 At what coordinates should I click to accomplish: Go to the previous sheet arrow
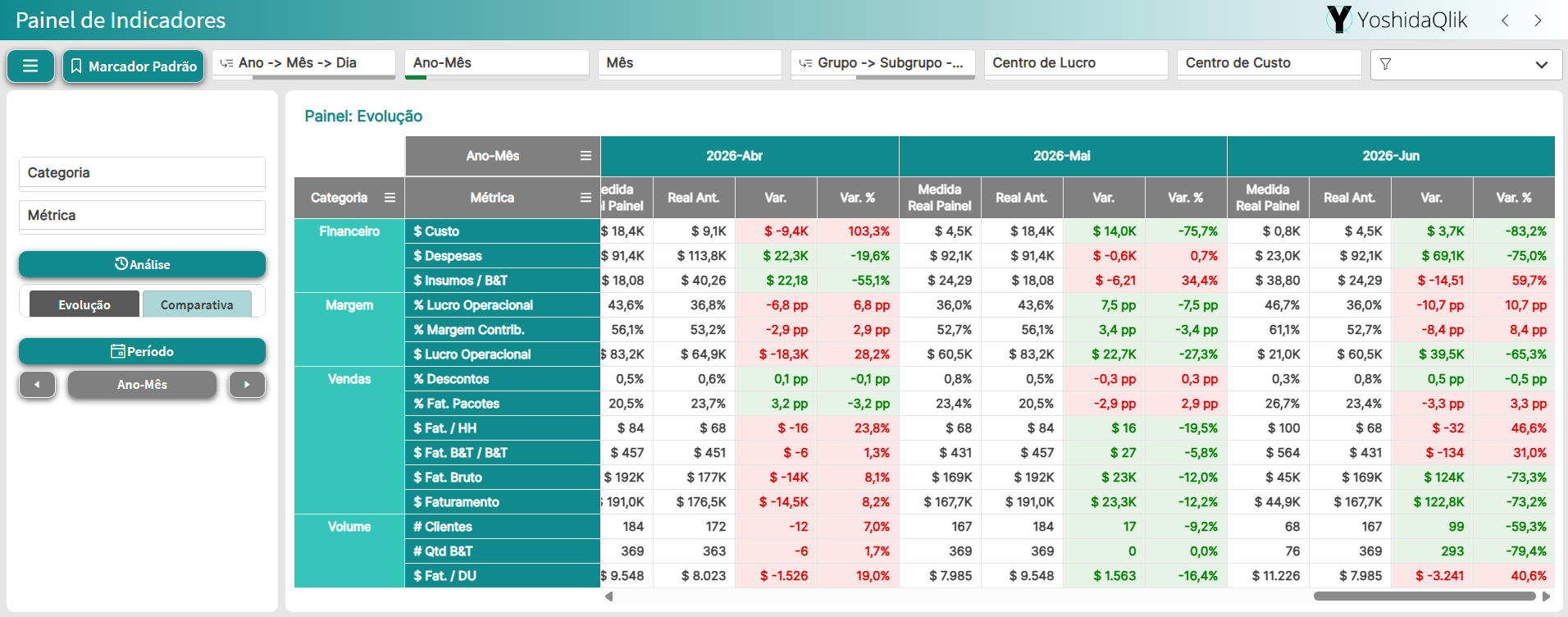pos(1505,21)
